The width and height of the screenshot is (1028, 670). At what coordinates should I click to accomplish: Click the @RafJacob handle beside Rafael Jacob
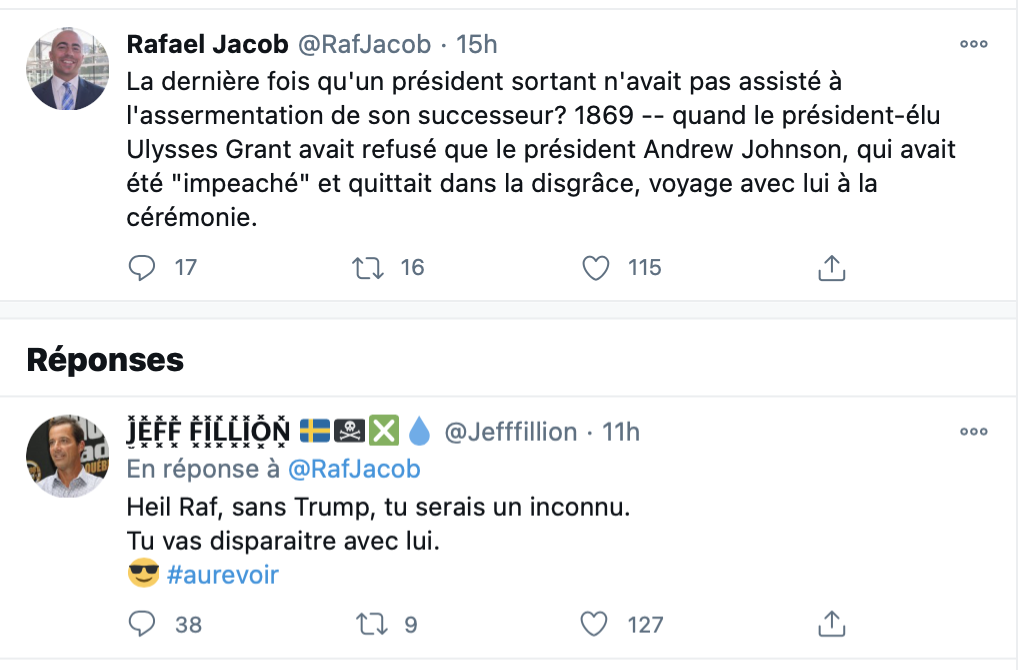click(364, 44)
